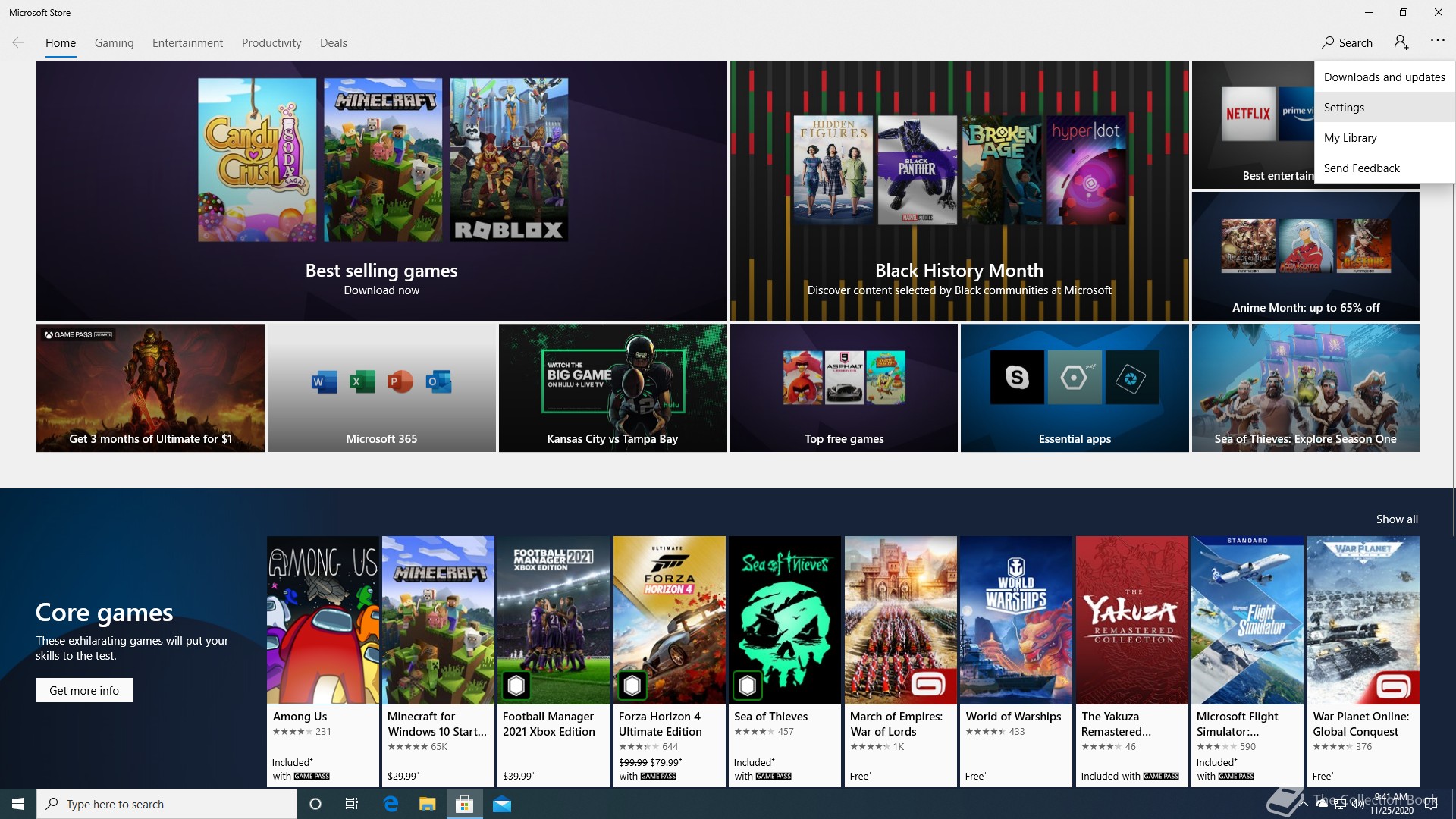Select Send Feedback menu entry
The image size is (1456, 819).
coord(1385,168)
